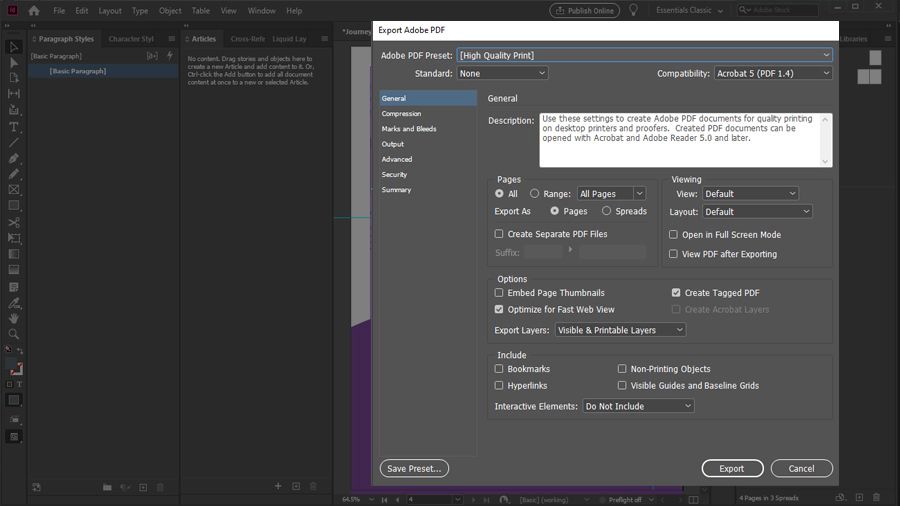
Task: Check the Bookmarks include option
Action: pos(499,369)
